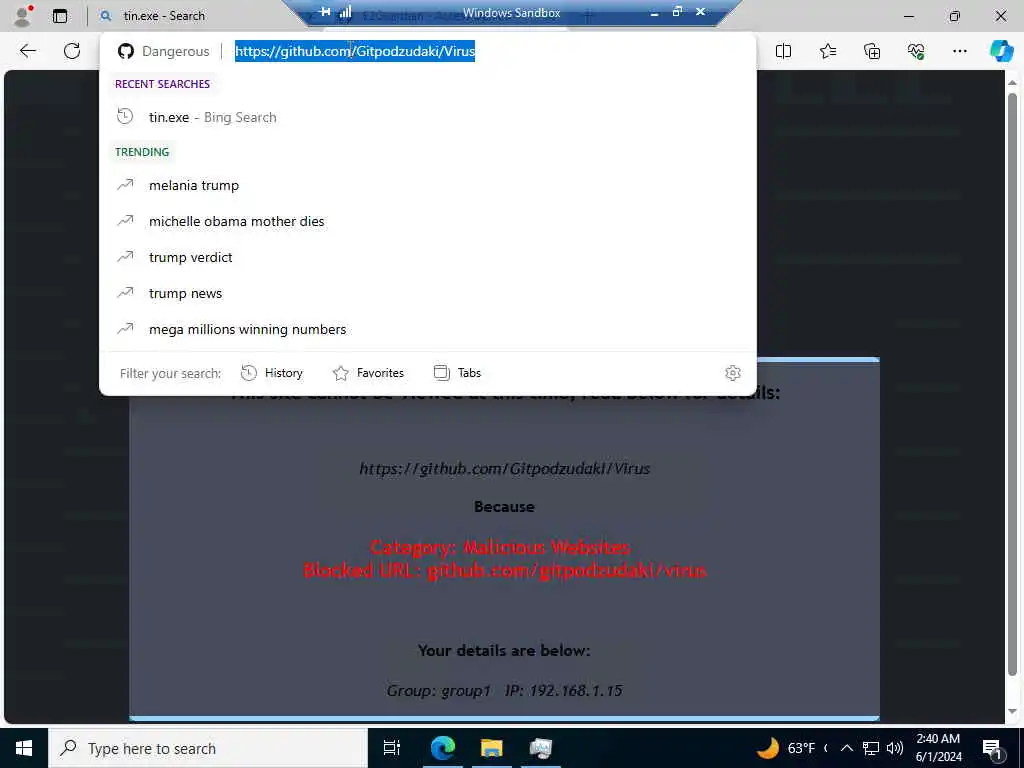Select trending search trump verdict

428,257
